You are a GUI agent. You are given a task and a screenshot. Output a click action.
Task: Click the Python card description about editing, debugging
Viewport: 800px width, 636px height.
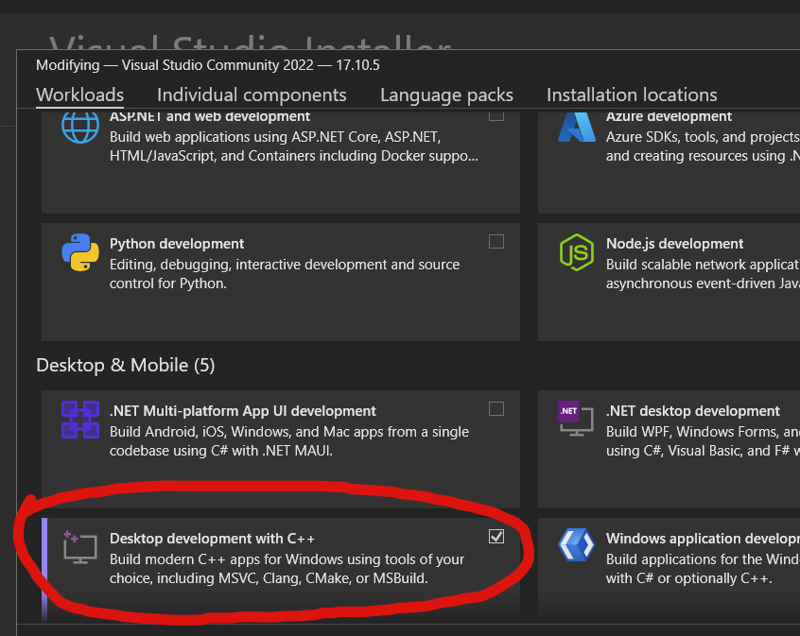(x=285, y=274)
